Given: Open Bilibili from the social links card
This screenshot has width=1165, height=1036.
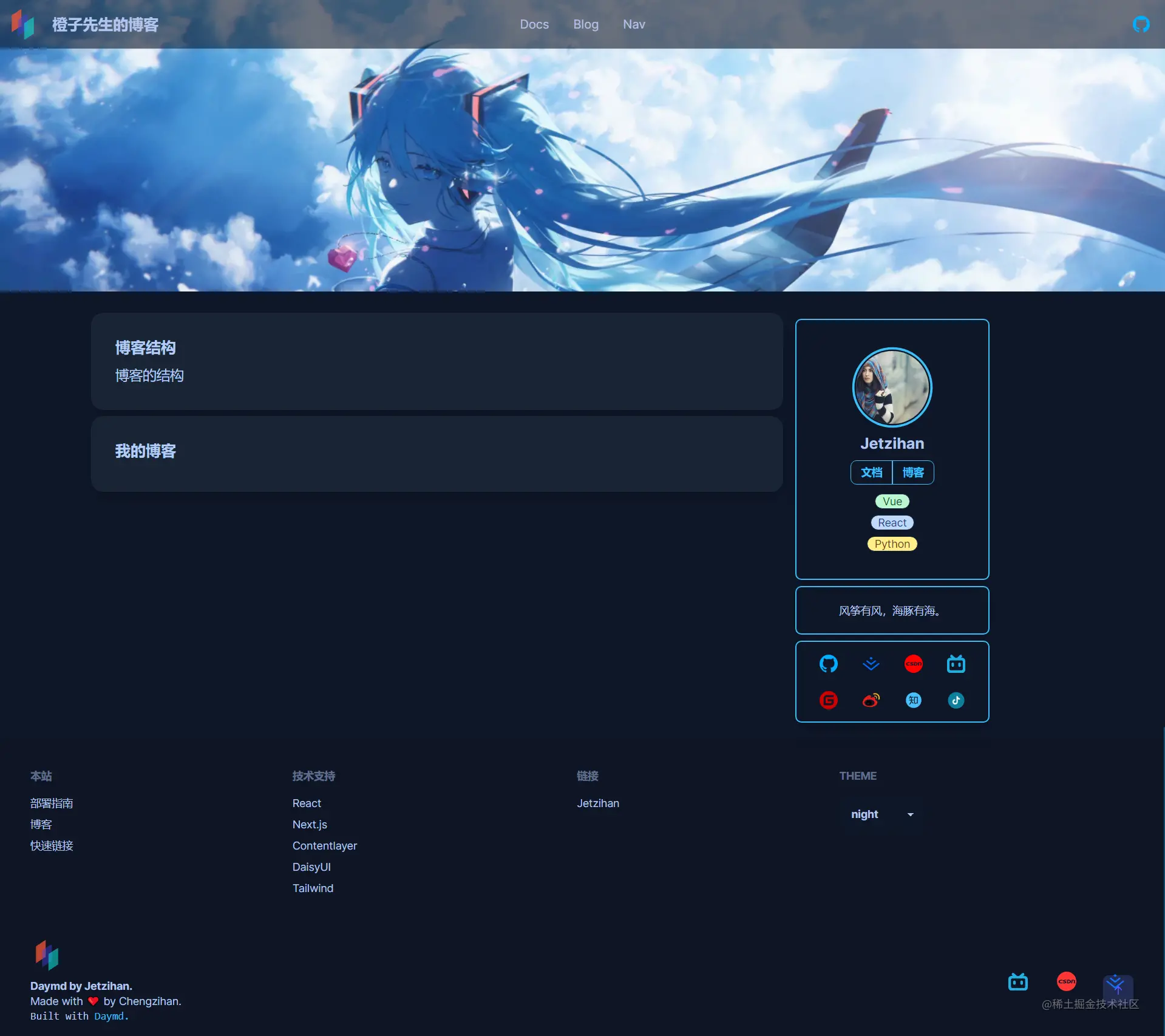Looking at the screenshot, I should click(956, 664).
